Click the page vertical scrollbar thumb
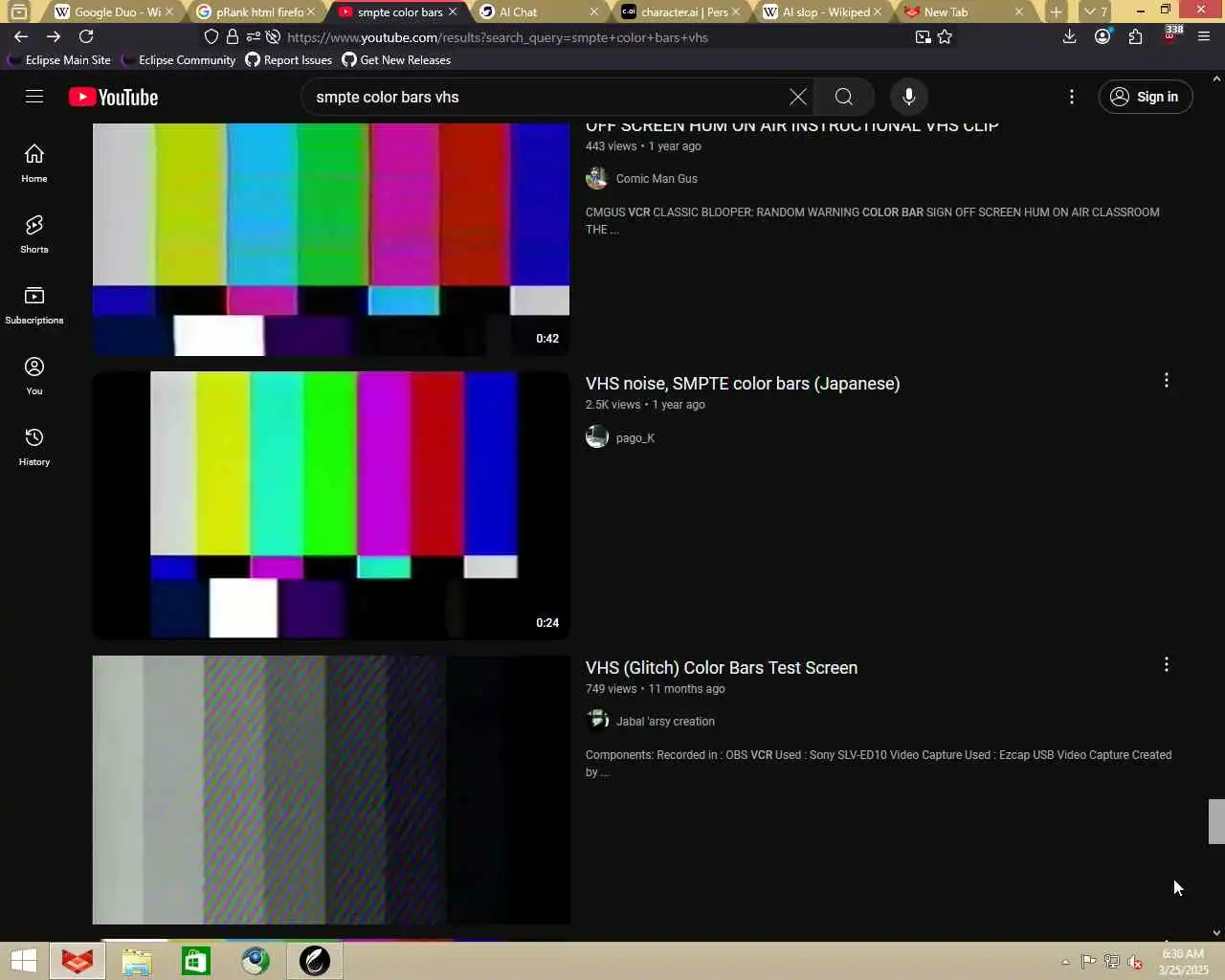This screenshot has width=1225, height=980. point(1216,821)
